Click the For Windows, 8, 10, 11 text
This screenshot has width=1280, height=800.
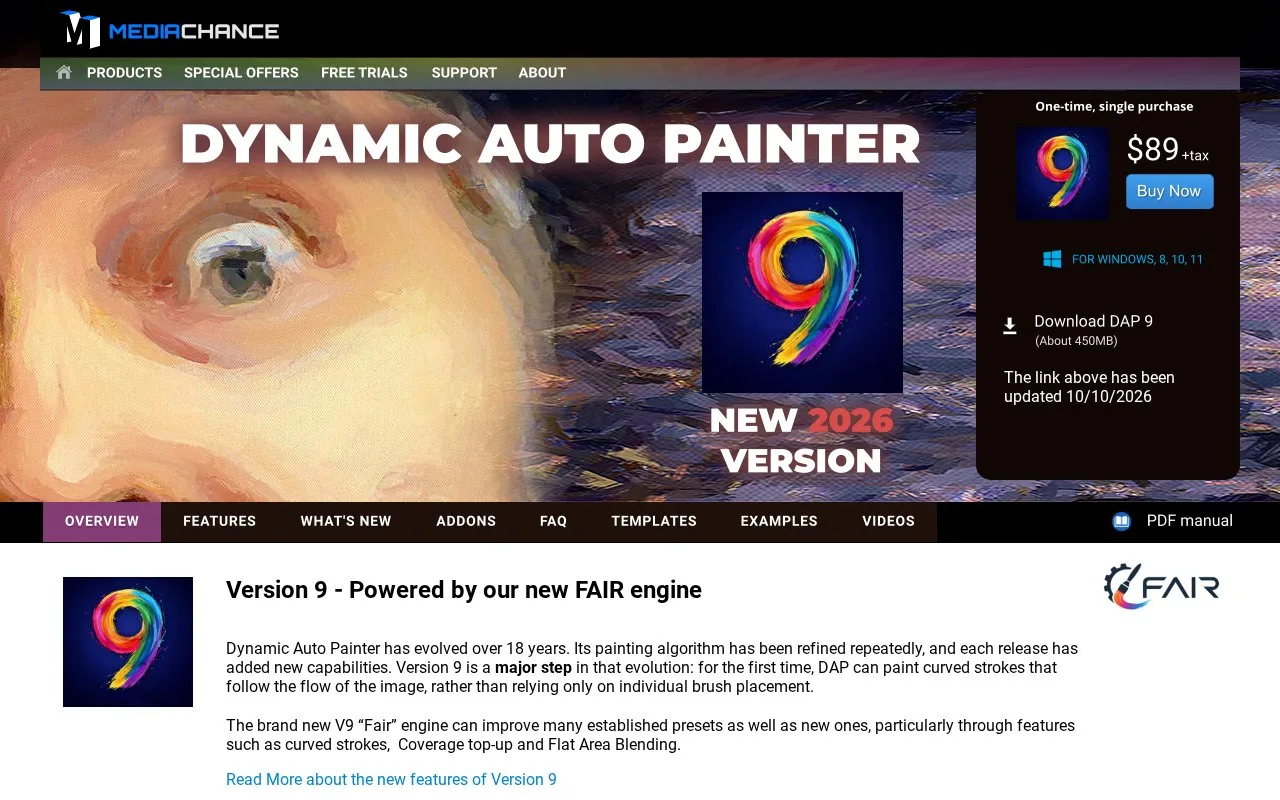pyautogui.click(x=1138, y=259)
